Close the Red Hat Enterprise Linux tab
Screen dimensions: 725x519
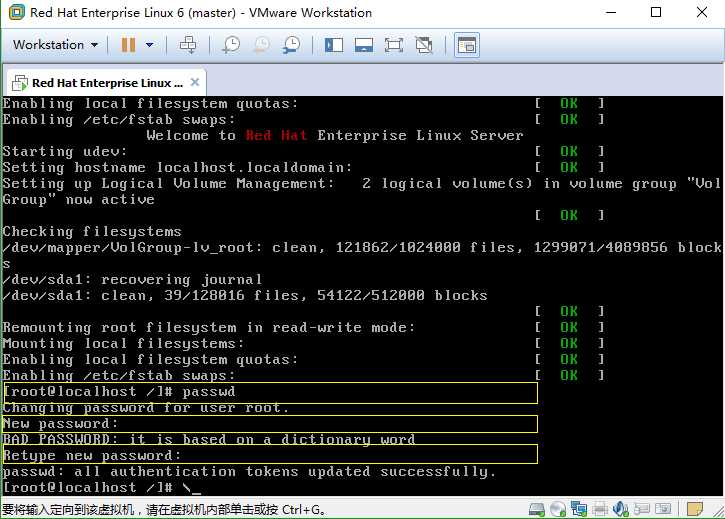click(x=195, y=82)
